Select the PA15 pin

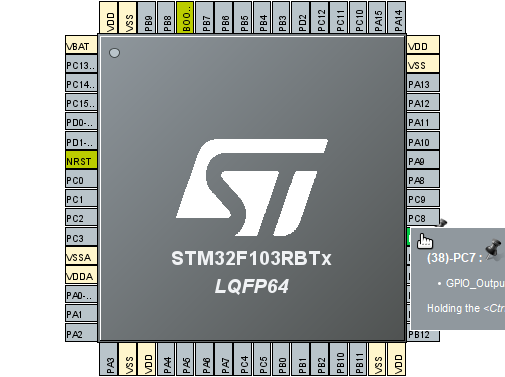click(377, 18)
